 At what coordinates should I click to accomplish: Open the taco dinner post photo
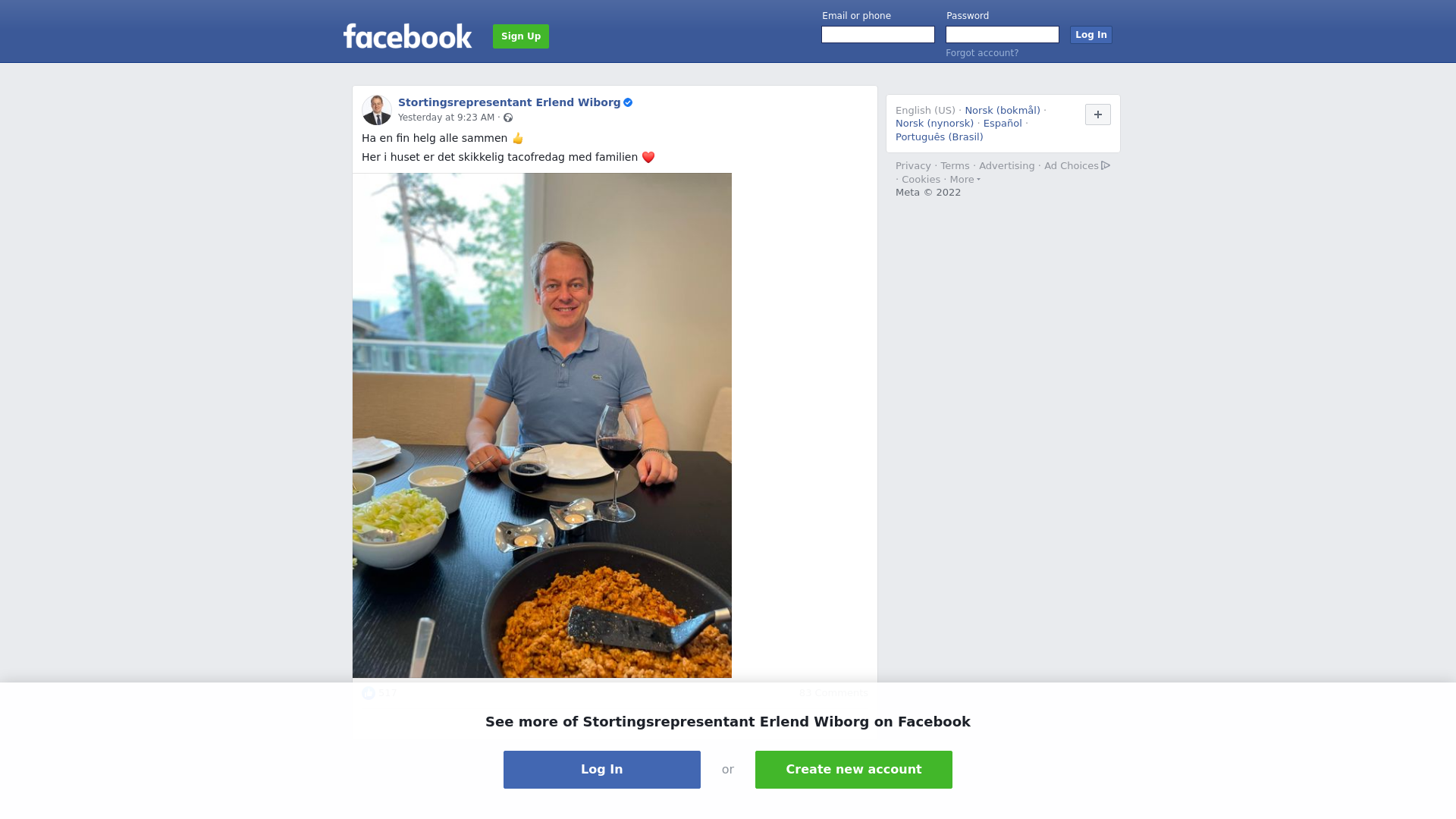(542, 425)
